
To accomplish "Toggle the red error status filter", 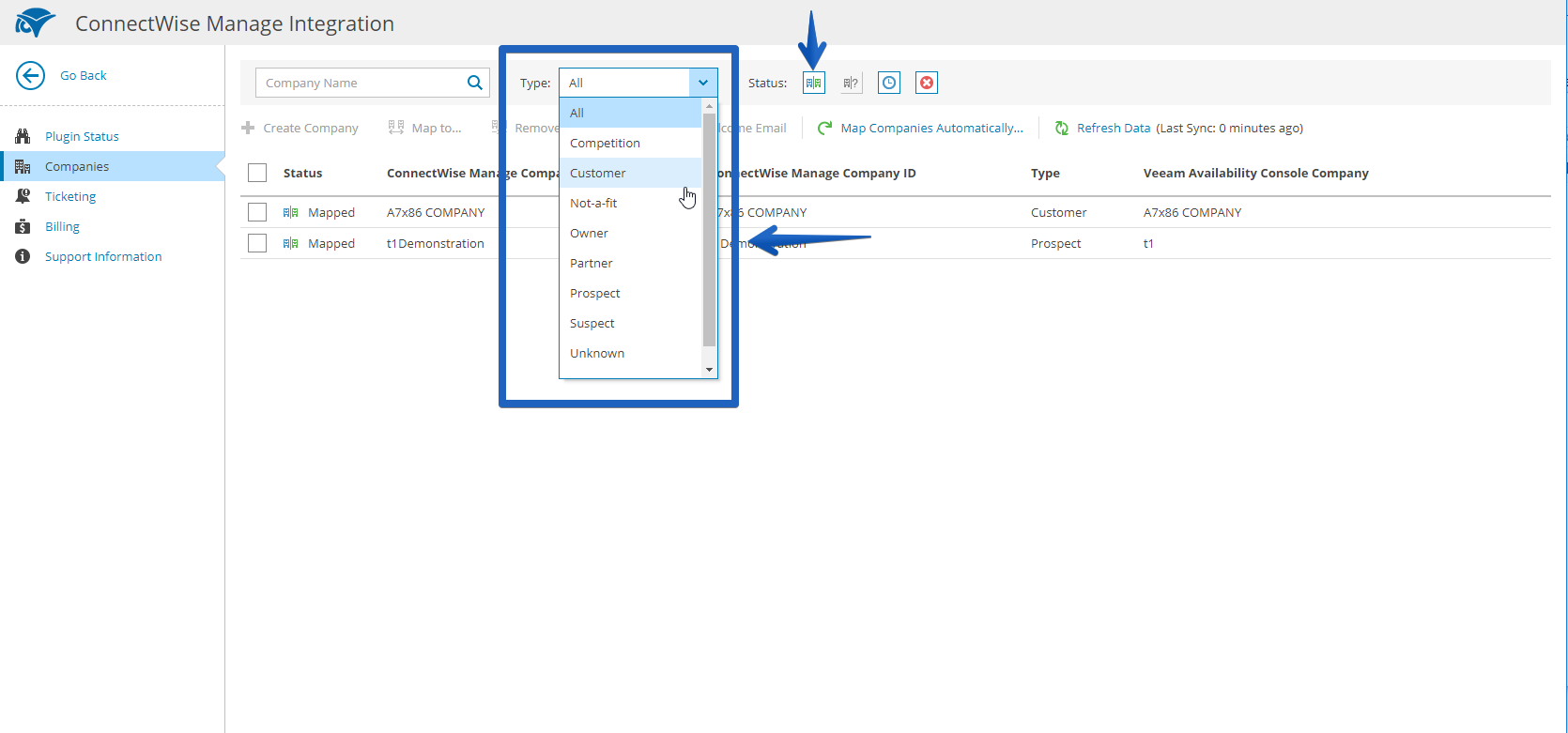I will (x=927, y=83).
